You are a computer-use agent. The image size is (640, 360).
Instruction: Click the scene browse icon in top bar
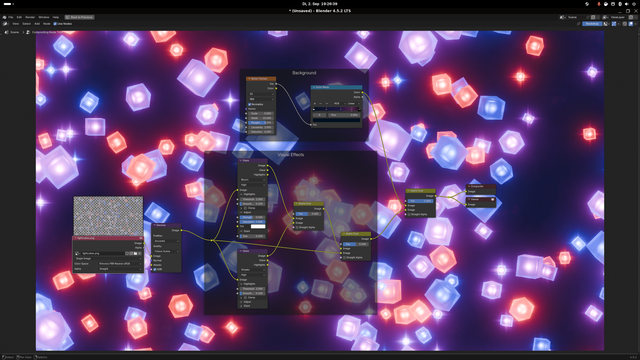click(562, 17)
